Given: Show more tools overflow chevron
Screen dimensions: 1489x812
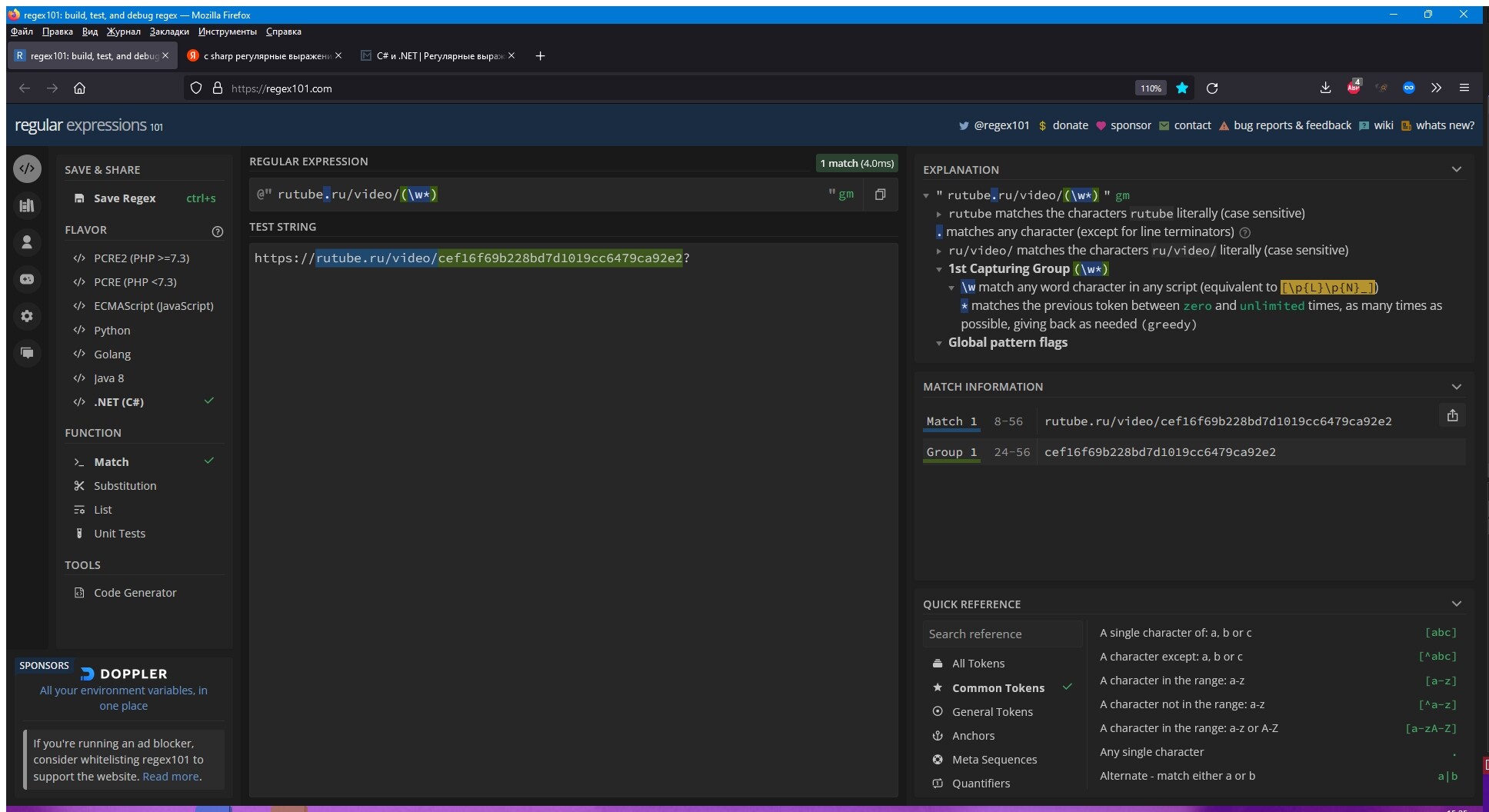Looking at the screenshot, I should tap(1436, 88).
